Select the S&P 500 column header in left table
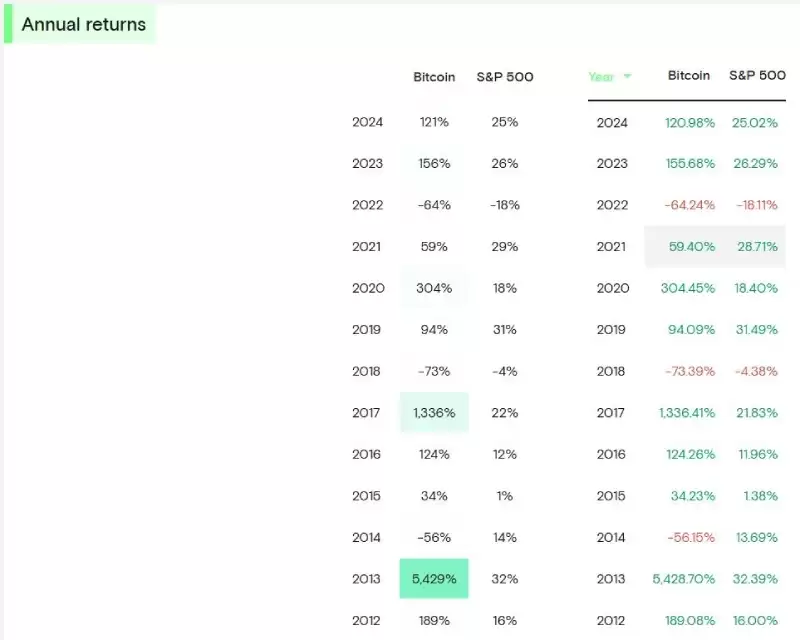800x640 pixels. [x=505, y=77]
